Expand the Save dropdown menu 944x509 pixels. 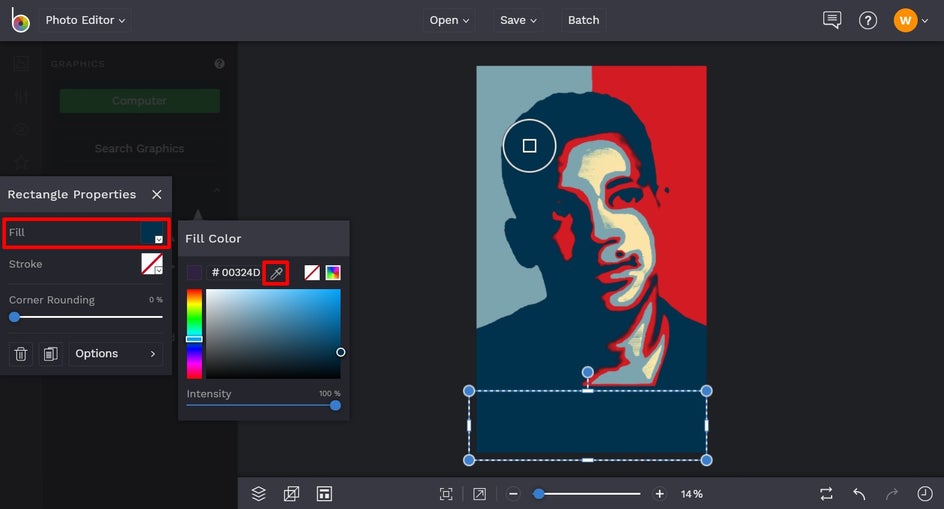pyautogui.click(x=519, y=20)
